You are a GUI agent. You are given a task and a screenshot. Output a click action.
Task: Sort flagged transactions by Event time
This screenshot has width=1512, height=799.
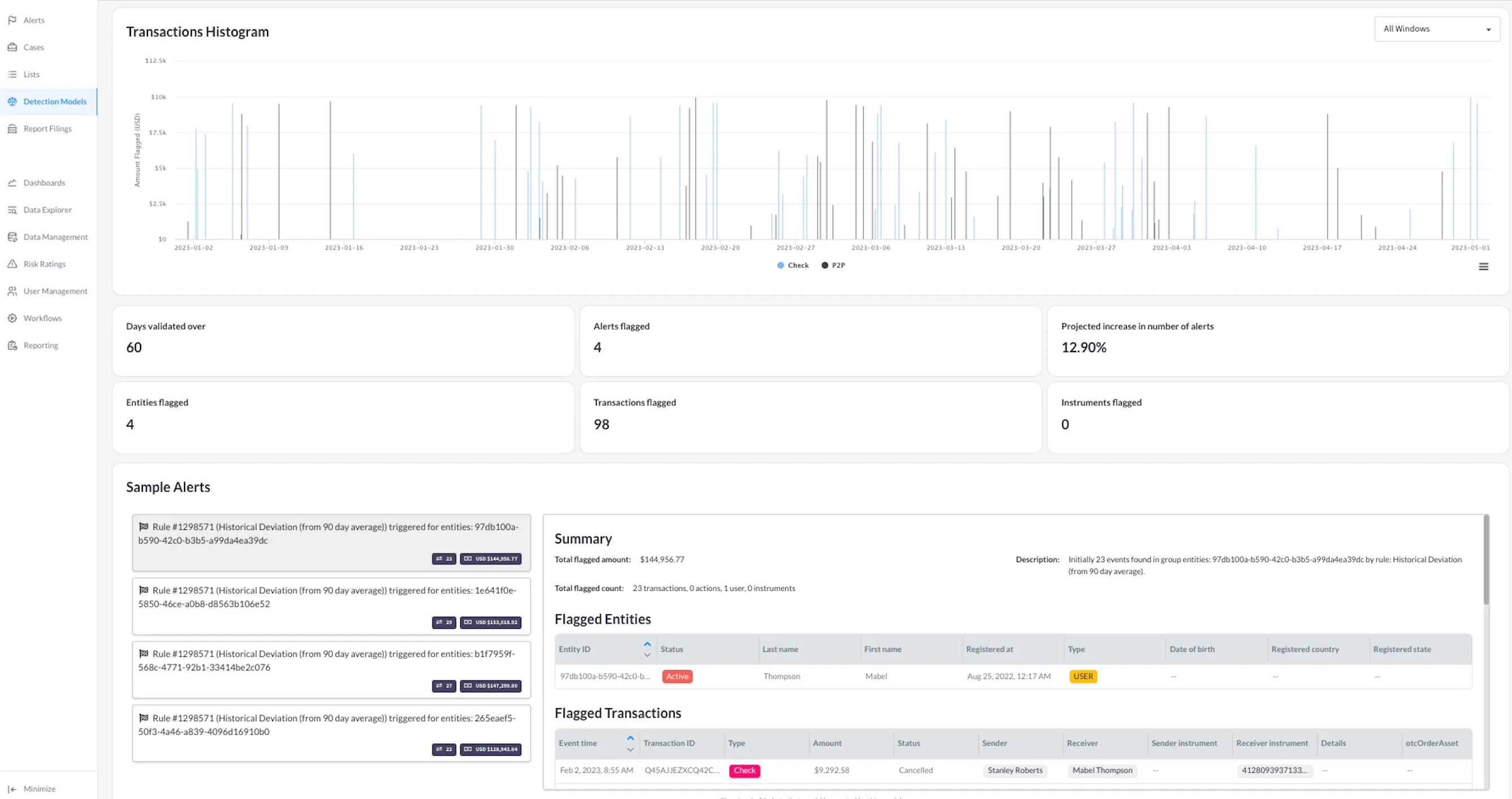click(630, 743)
